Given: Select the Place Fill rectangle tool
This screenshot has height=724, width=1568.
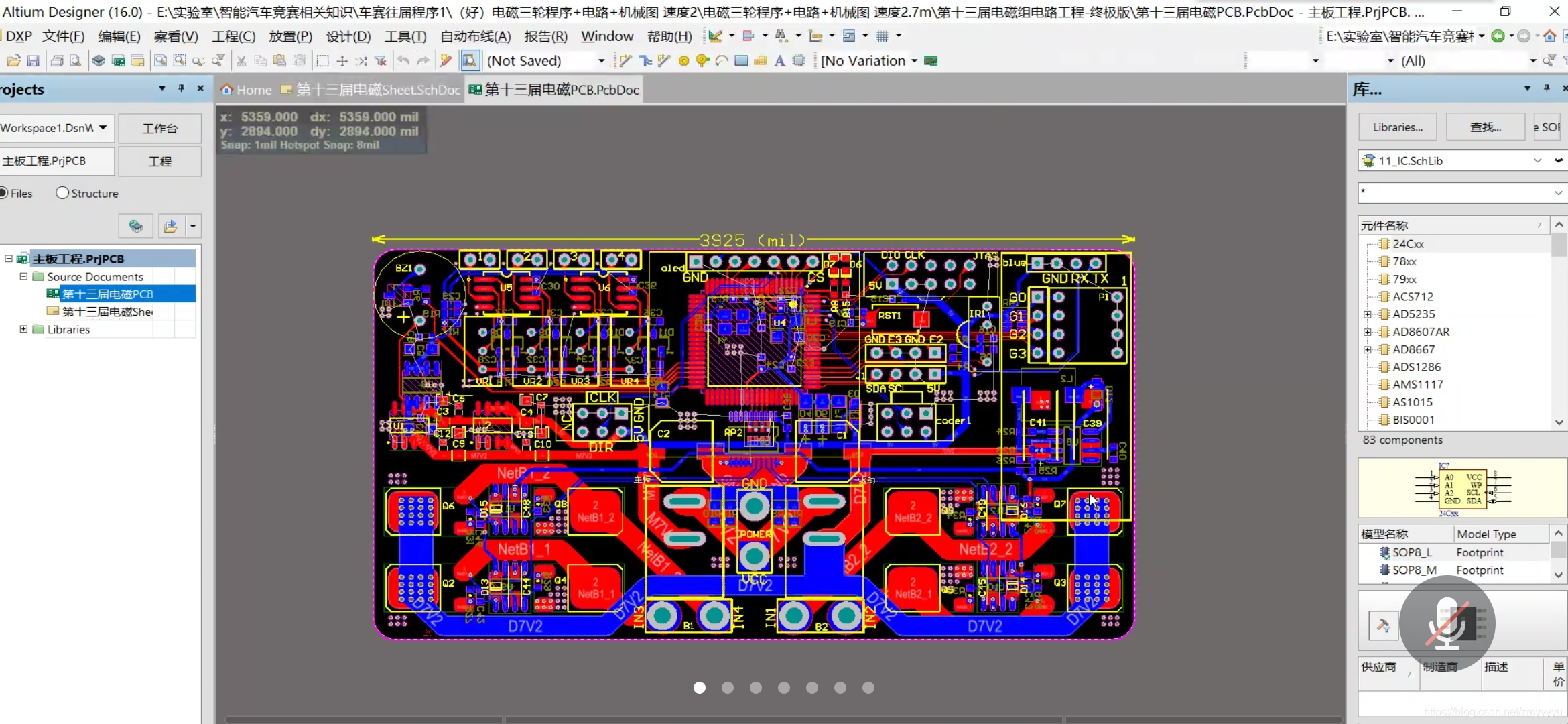Looking at the screenshot, I should (741, 61).
